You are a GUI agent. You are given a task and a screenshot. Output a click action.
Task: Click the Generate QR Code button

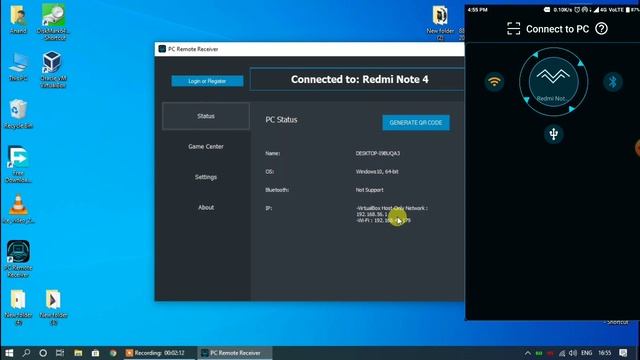[416, 122]
